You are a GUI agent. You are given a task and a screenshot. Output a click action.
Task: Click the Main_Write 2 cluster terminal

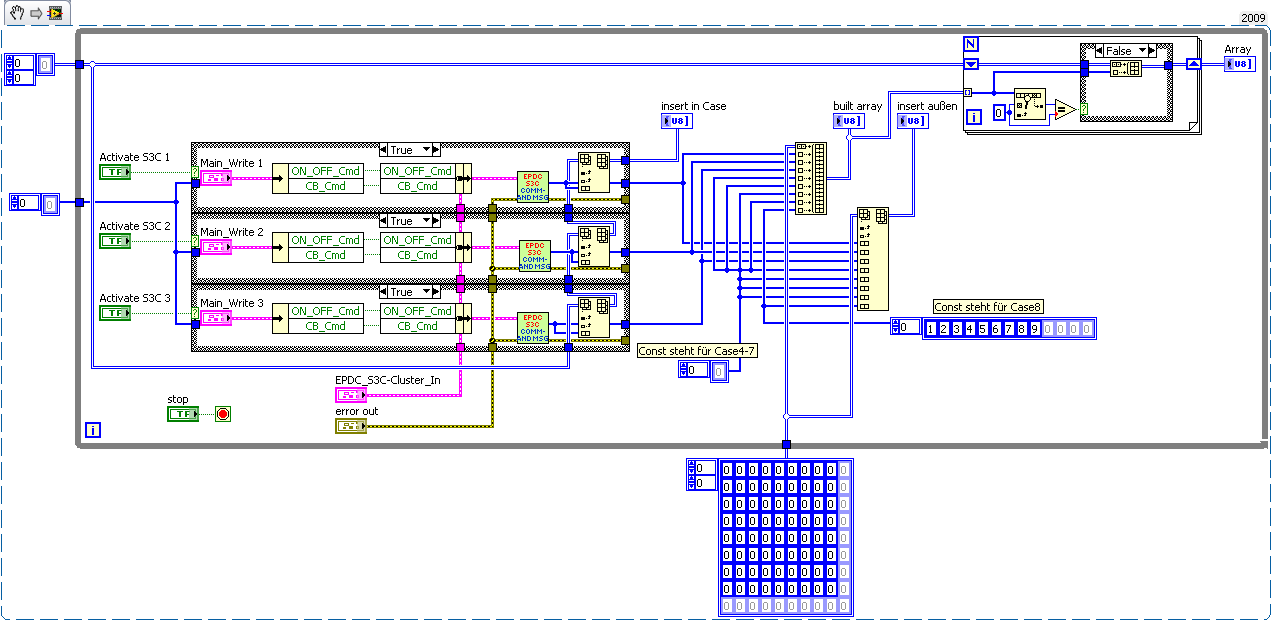(216, 247)
